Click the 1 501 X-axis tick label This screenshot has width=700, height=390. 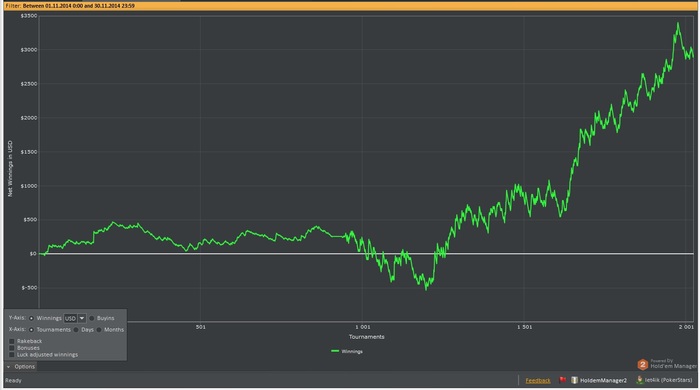click(525, 327)
